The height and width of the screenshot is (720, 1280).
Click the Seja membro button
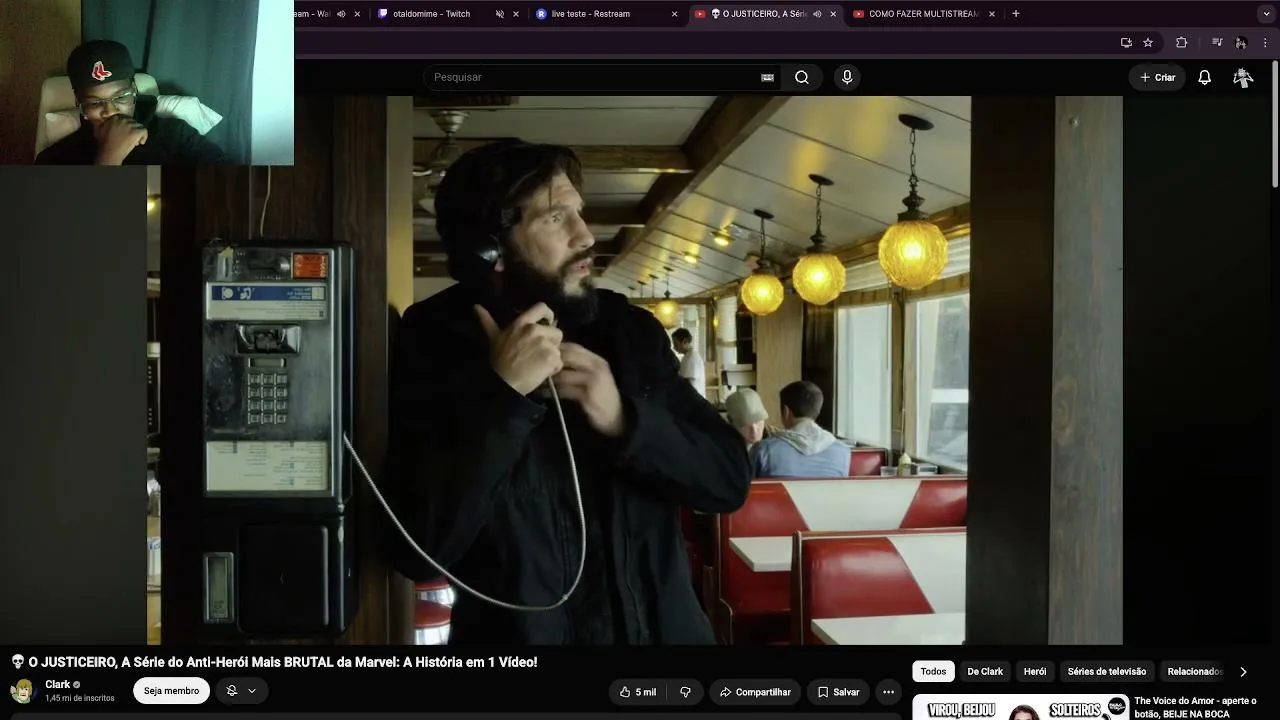point(171,691)
